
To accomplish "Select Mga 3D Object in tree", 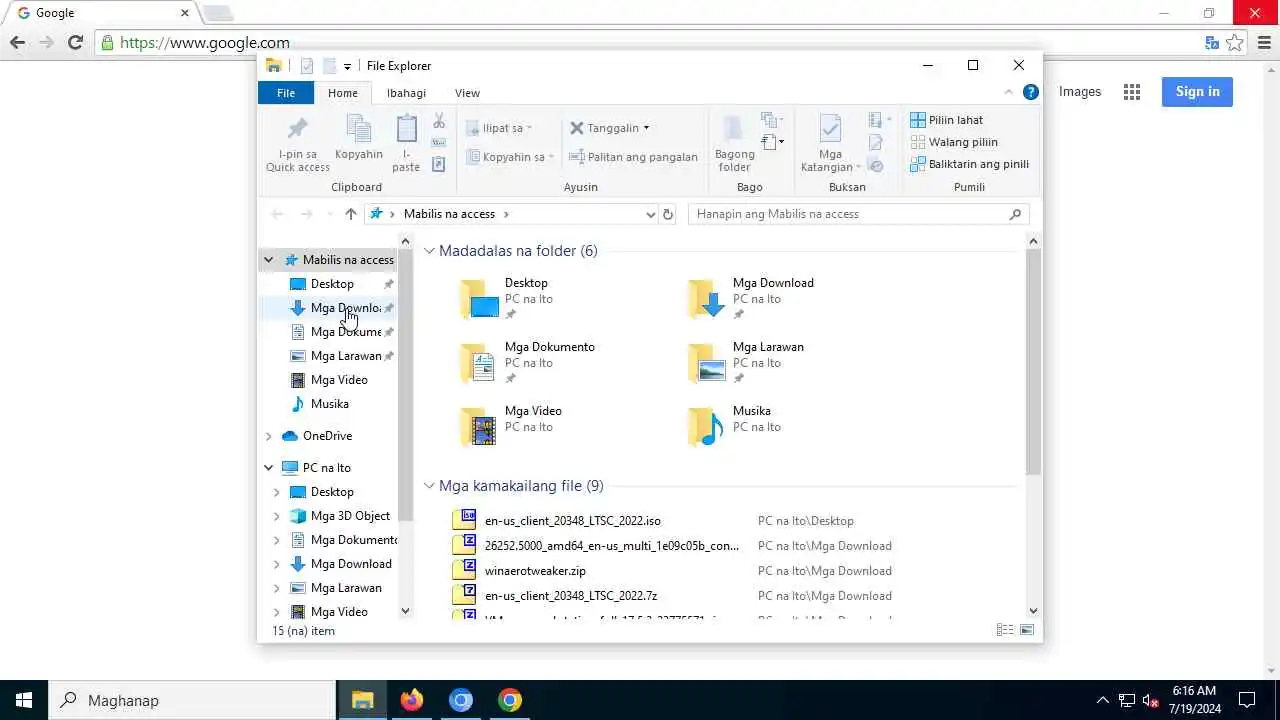I will point(350,516).
